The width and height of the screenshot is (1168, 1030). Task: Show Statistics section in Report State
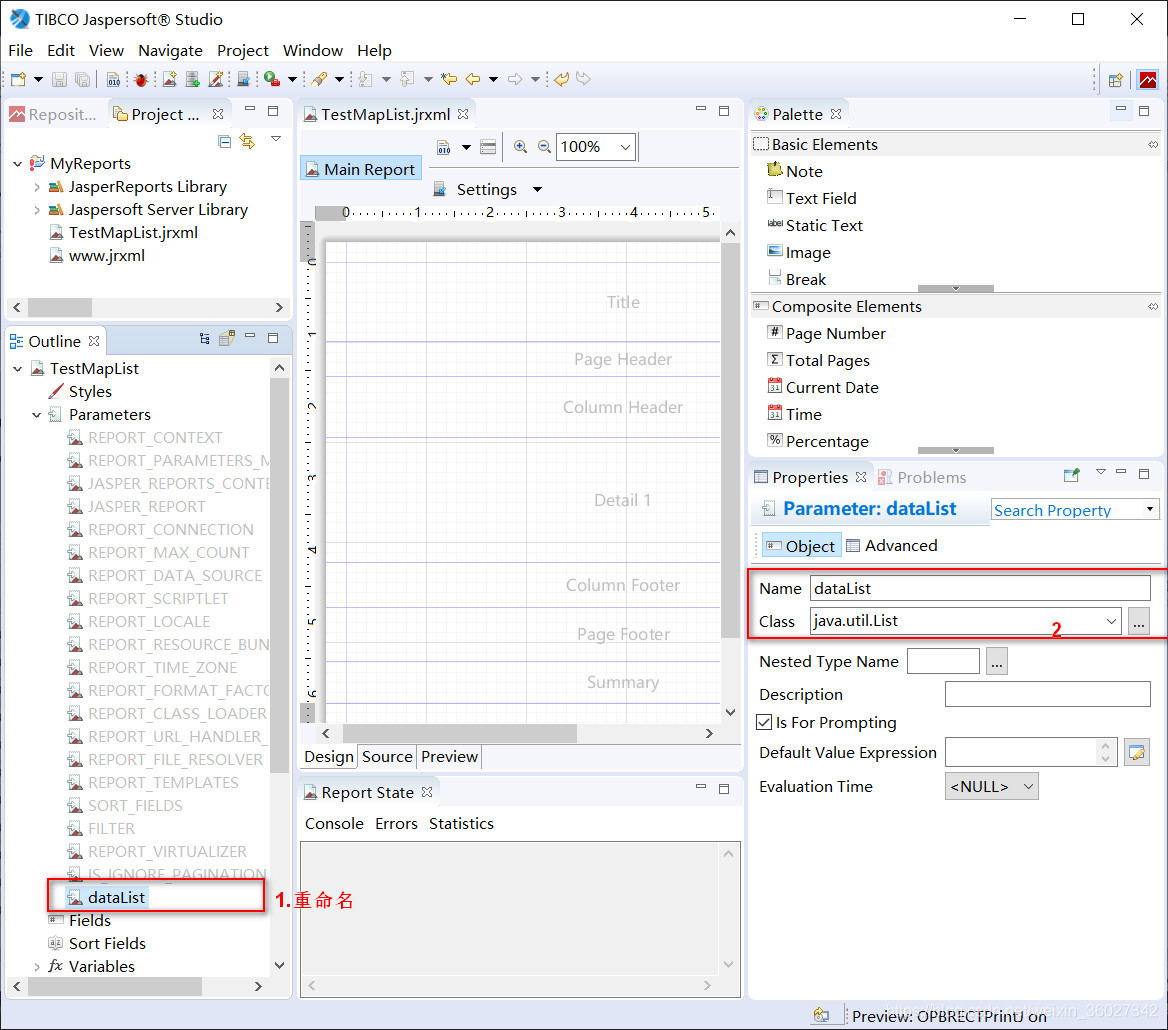(x=461, y=824)
